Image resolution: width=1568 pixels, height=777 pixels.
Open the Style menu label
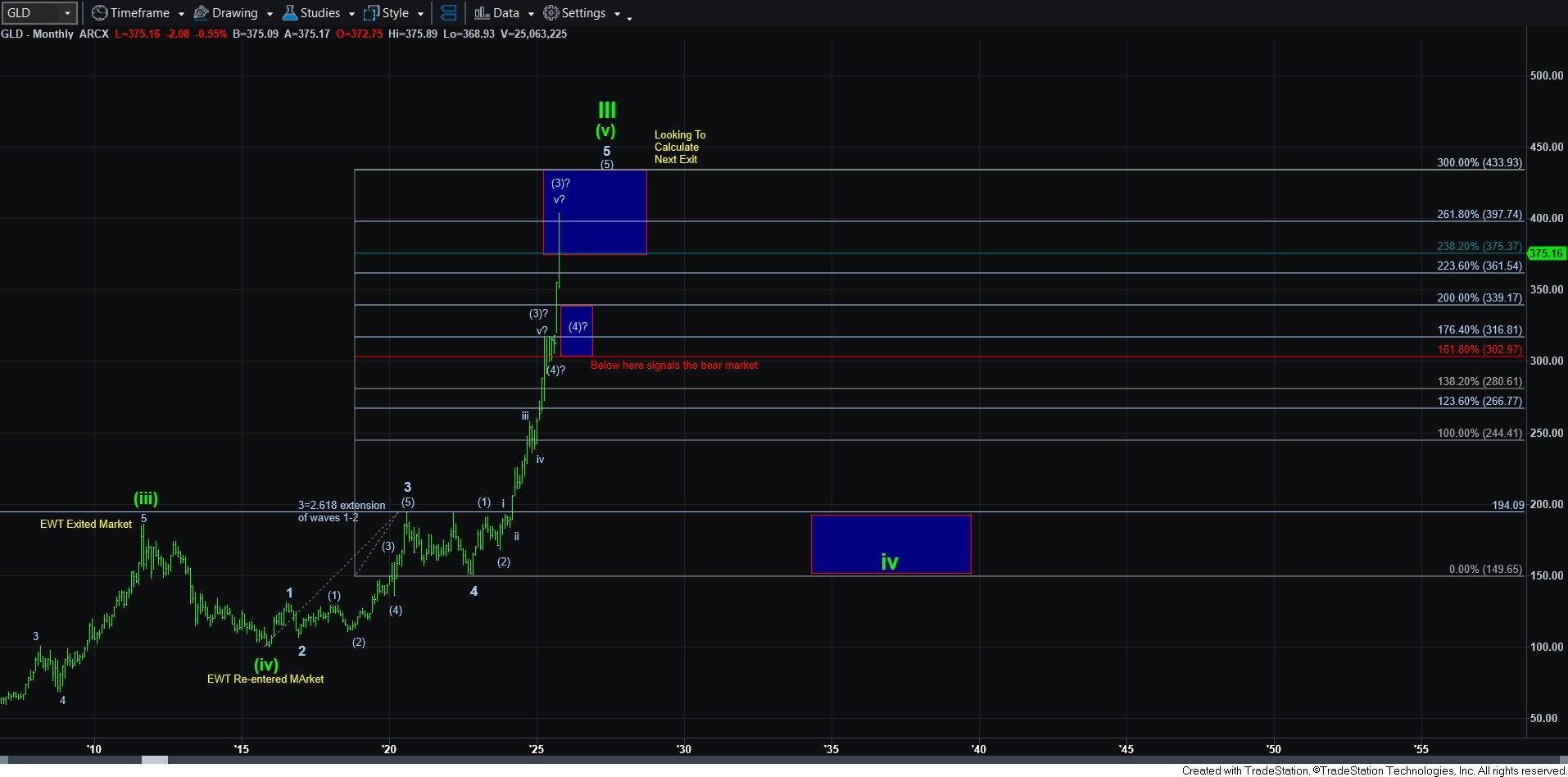coord(395,13)
